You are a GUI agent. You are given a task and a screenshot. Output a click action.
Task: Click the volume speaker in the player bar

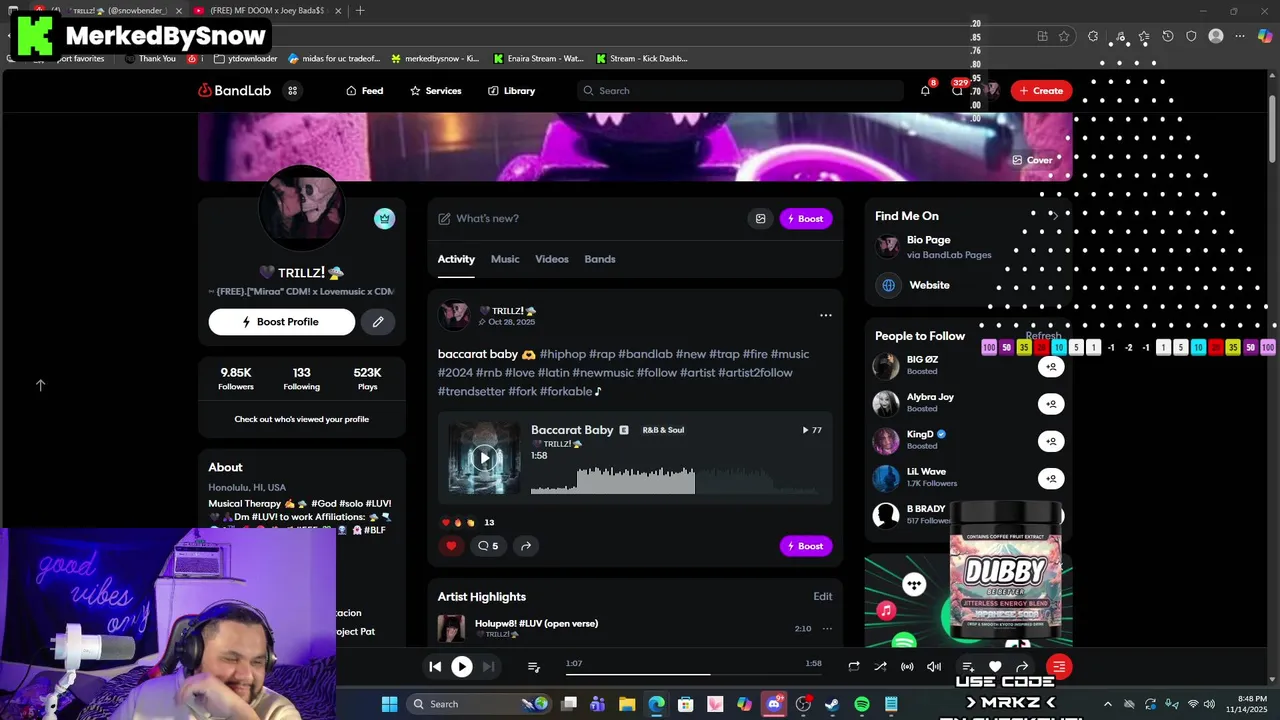tap(934, 667)
